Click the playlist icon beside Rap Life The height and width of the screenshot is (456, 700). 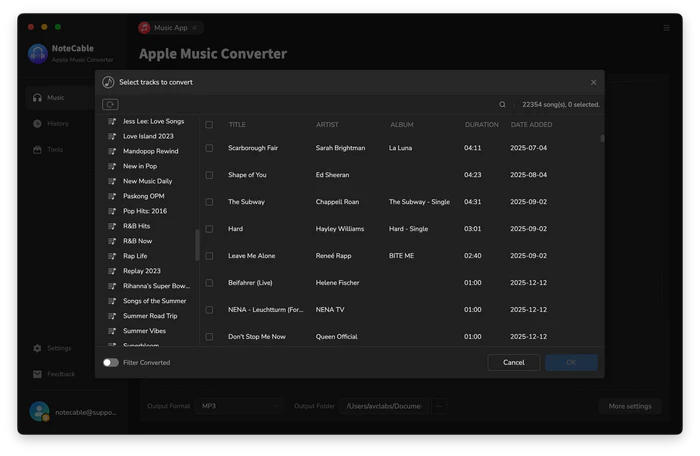tap(112, 256)
